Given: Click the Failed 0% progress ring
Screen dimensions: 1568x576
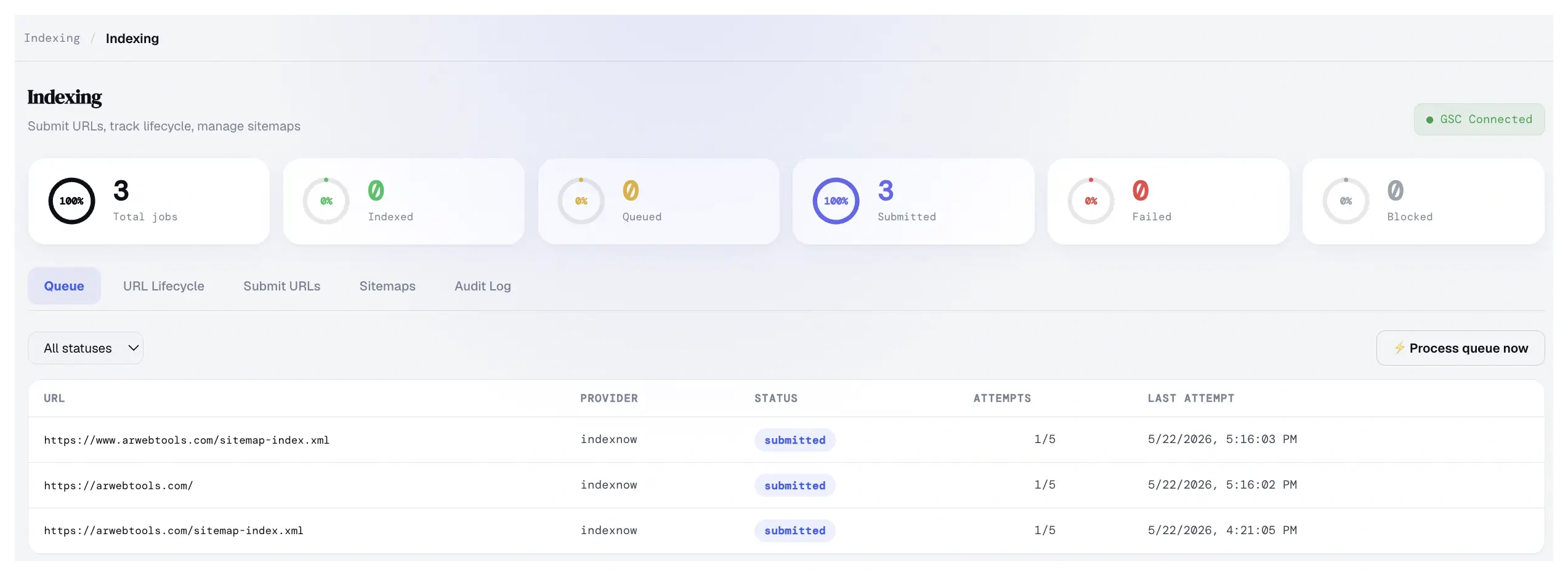Looking at the screenshot, I should point(1091,201).
